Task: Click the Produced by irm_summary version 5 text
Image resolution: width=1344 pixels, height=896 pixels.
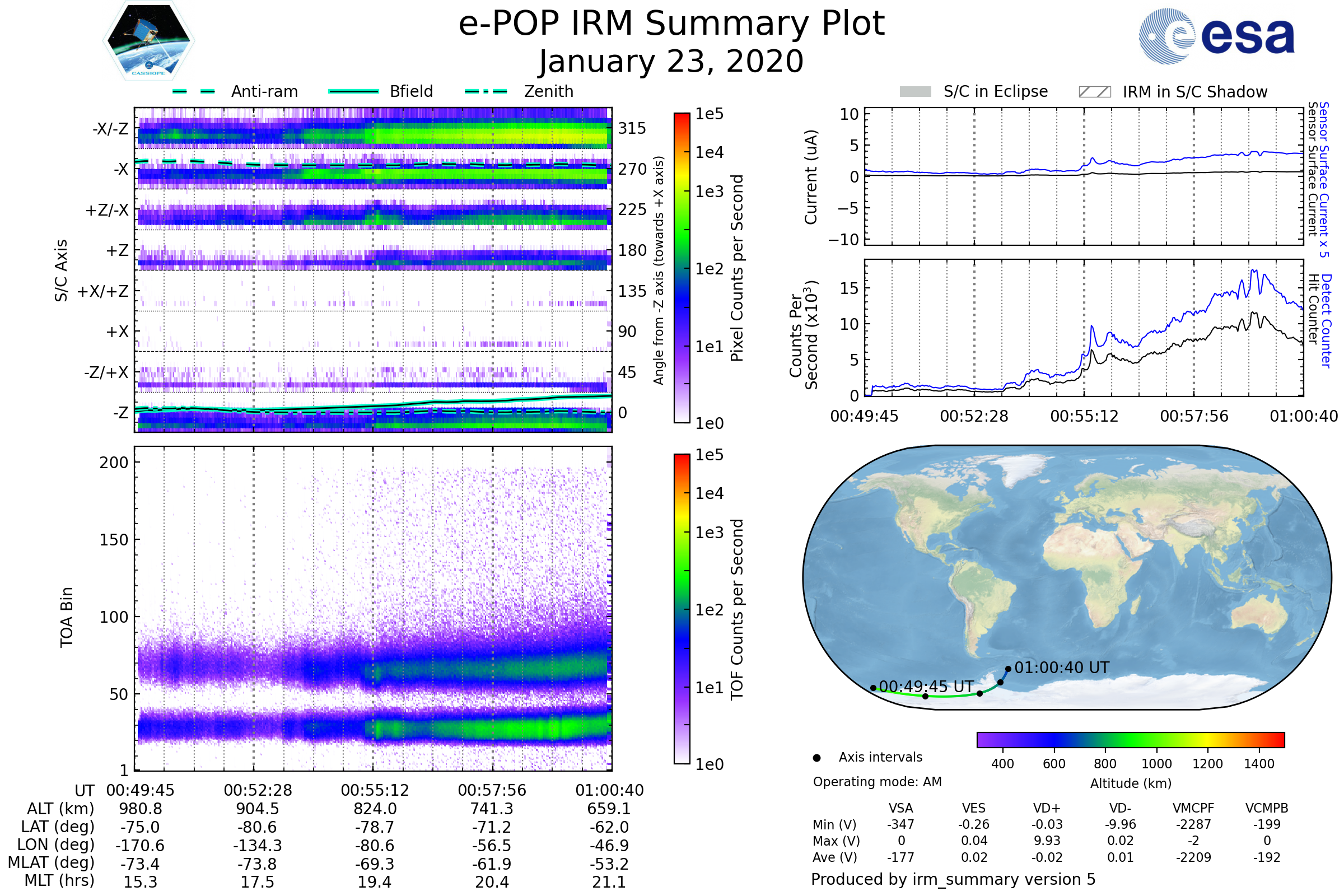Action: pyautogui.click(x=953, y=879)
